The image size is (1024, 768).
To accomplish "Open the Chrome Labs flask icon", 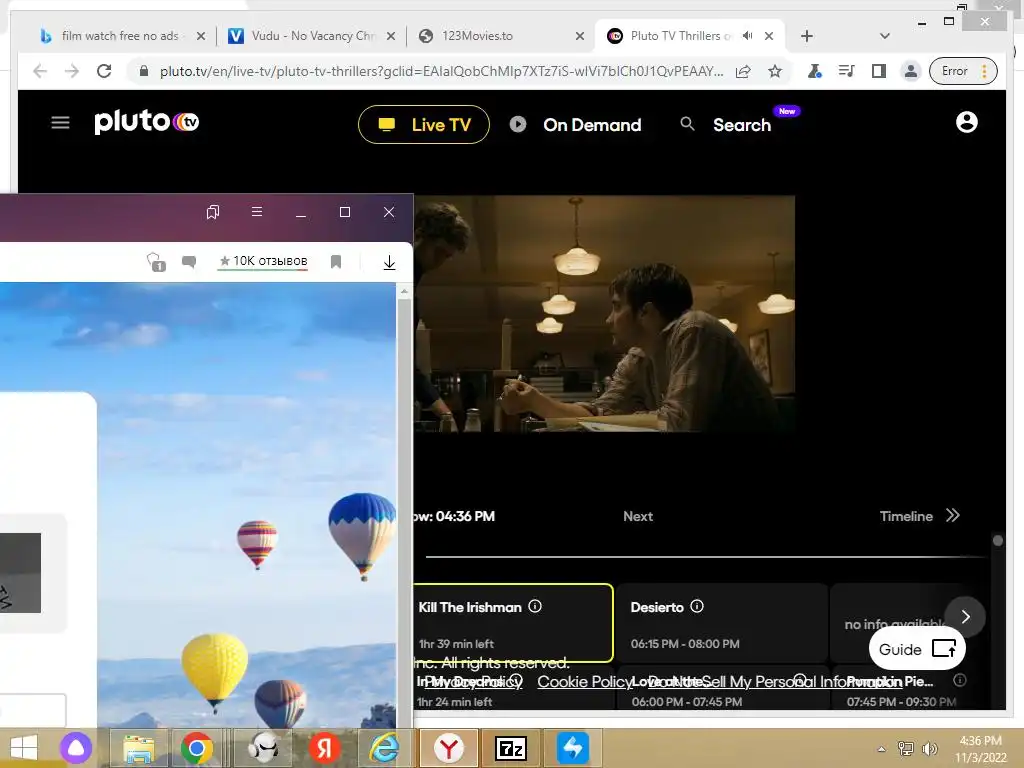I will [814, 71].
